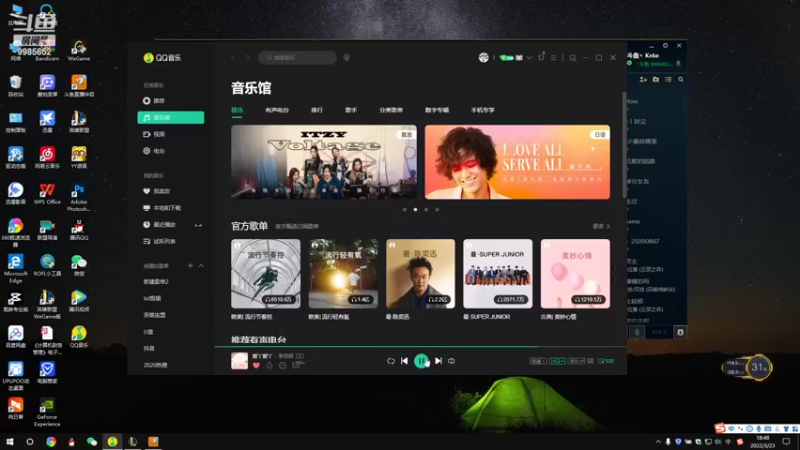Add a new playlist with plus icon
Image resolution: width=800 pixels, height=450 pixels.
[190, 265]
